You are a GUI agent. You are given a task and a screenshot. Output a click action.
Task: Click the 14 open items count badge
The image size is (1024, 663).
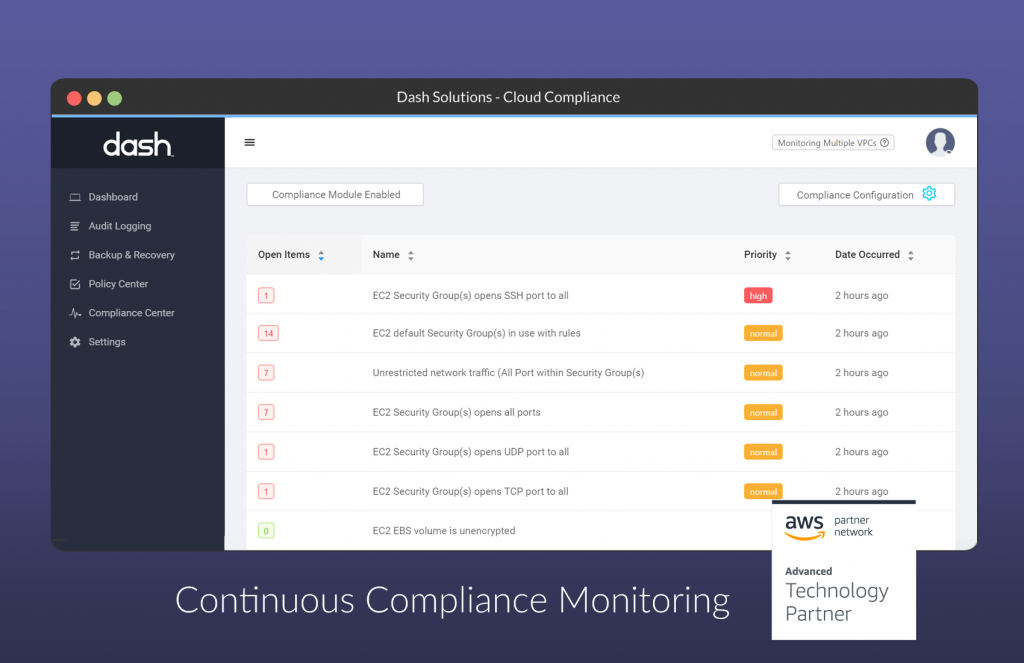268,333
